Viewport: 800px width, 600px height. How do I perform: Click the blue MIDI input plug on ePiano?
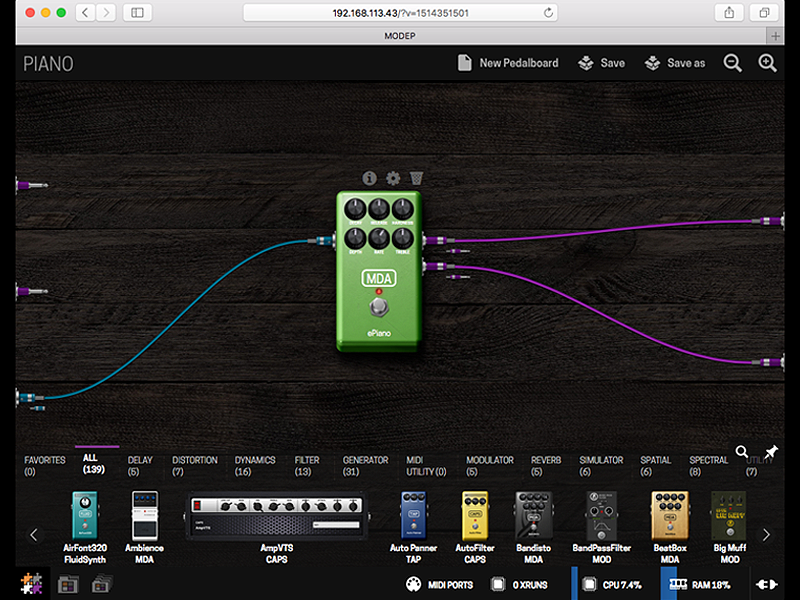click(x=321, y=240)
